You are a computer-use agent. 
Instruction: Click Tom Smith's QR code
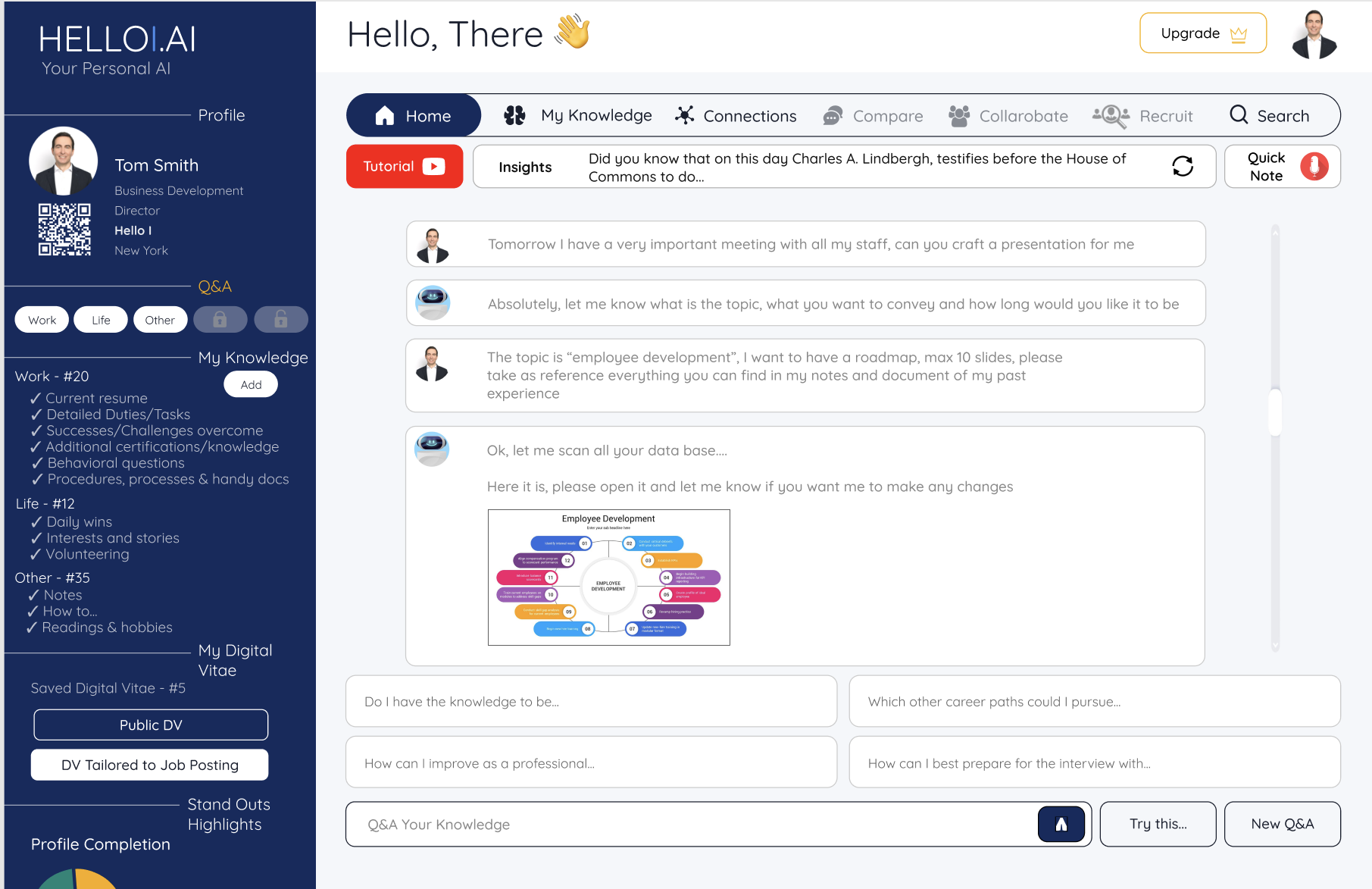pos(64,230)
